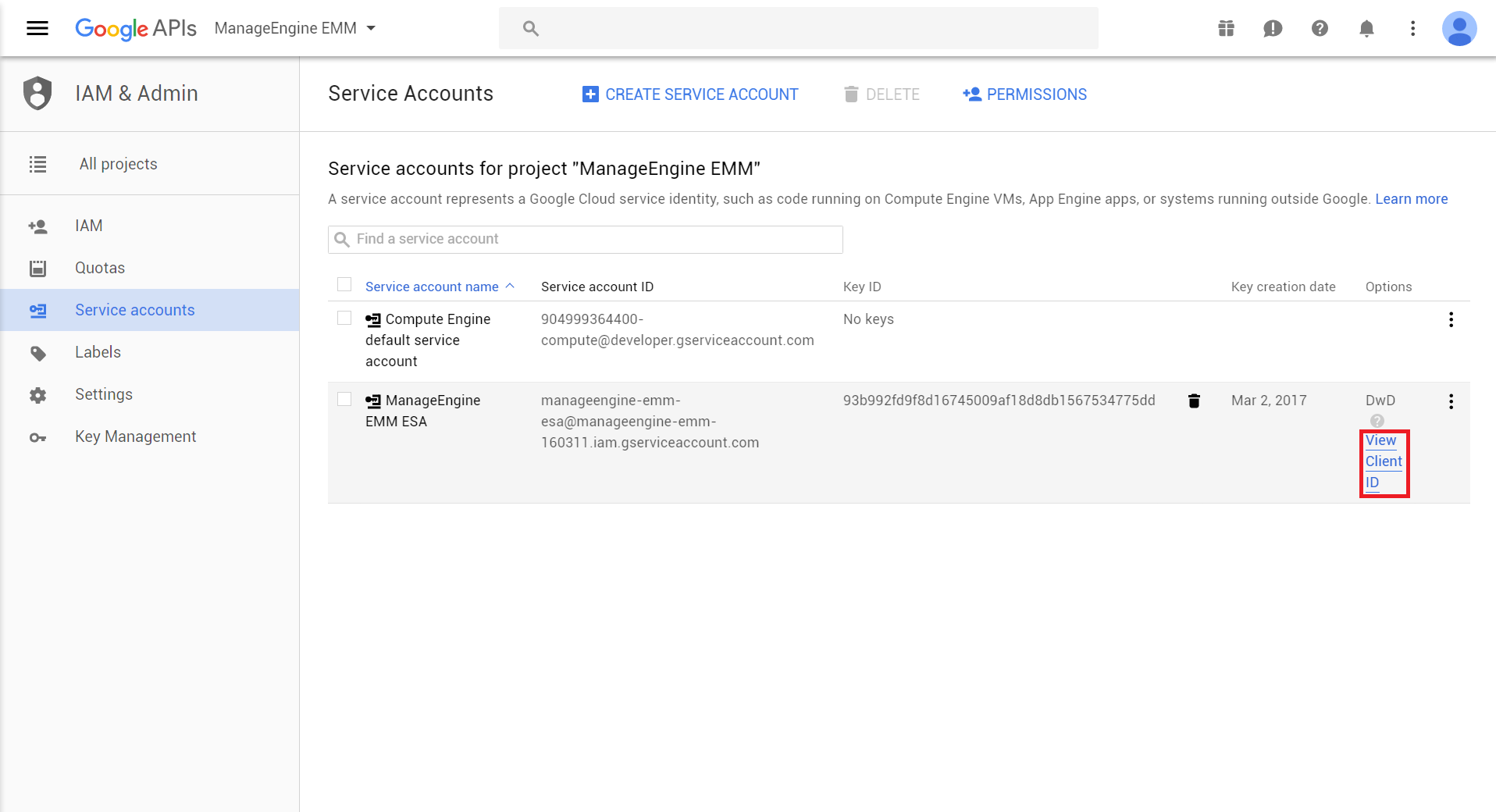This screenshot has width=1496, height=812.
Task: Open the notifications bell
Action: coord(1366,29)
